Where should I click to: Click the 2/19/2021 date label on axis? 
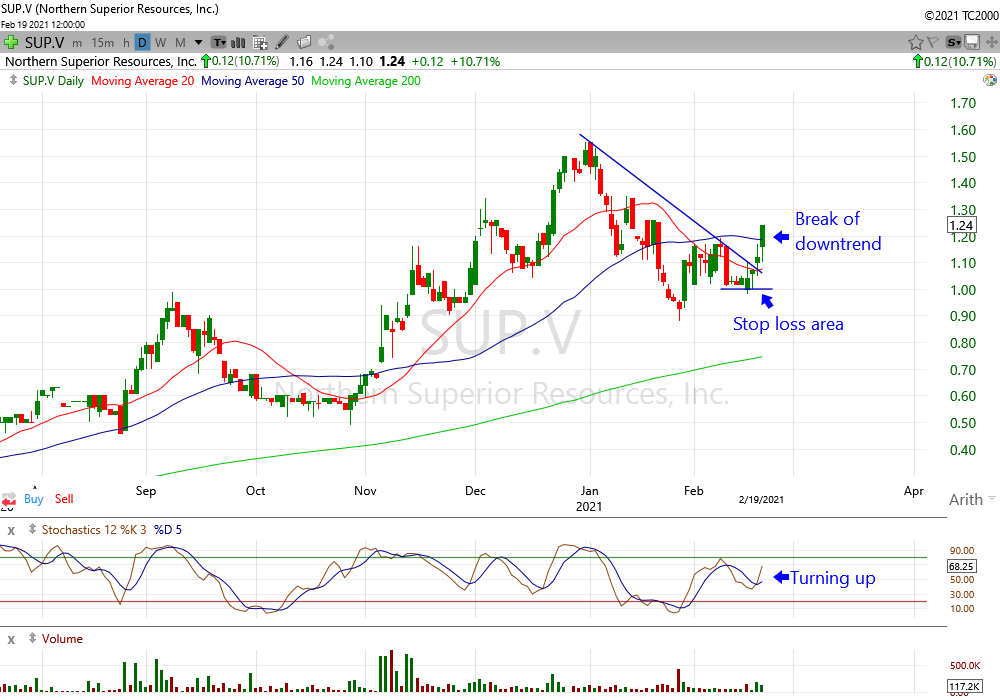click(x=761, y=500)
